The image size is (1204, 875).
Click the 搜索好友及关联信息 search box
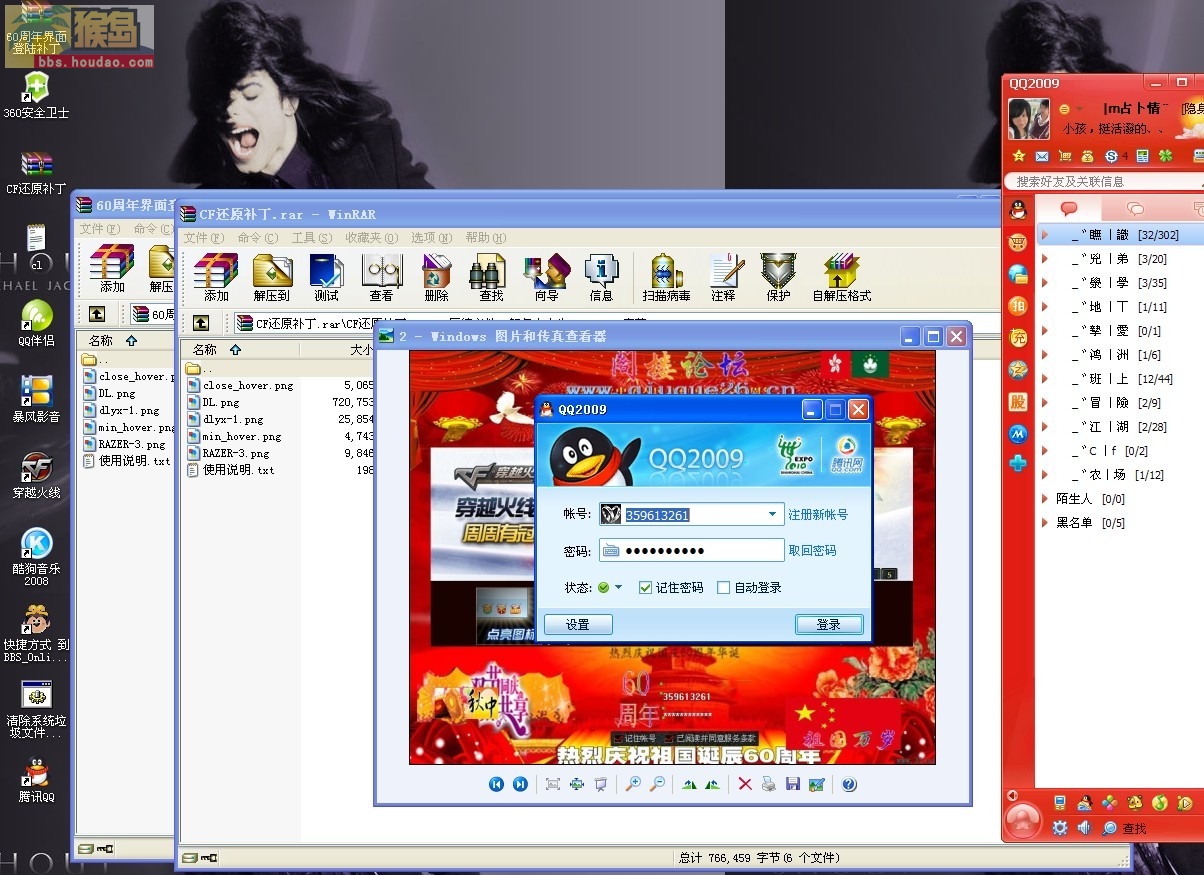click(x=1104, y=181)
